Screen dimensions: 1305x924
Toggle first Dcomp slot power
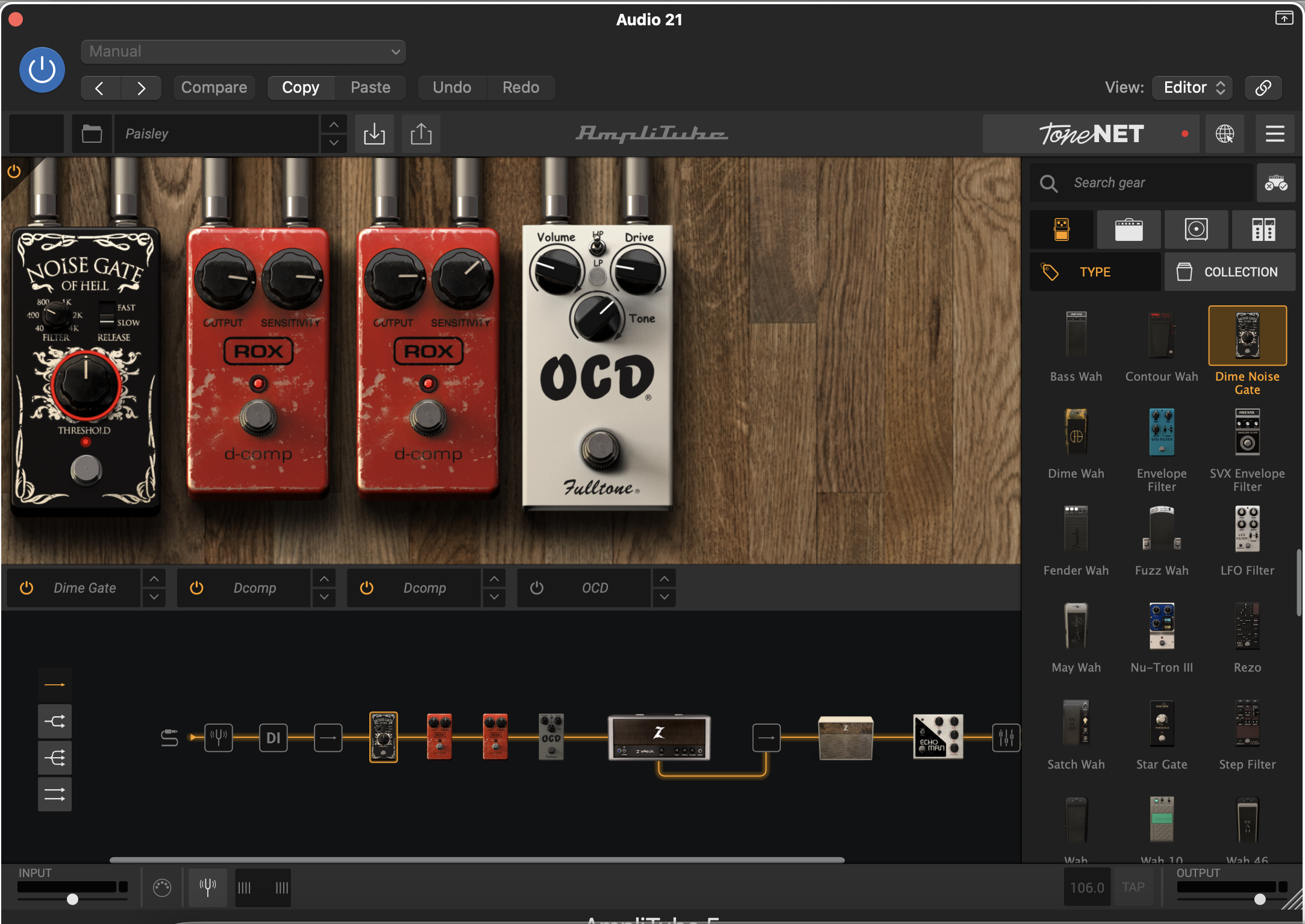(x=196, y=588)
